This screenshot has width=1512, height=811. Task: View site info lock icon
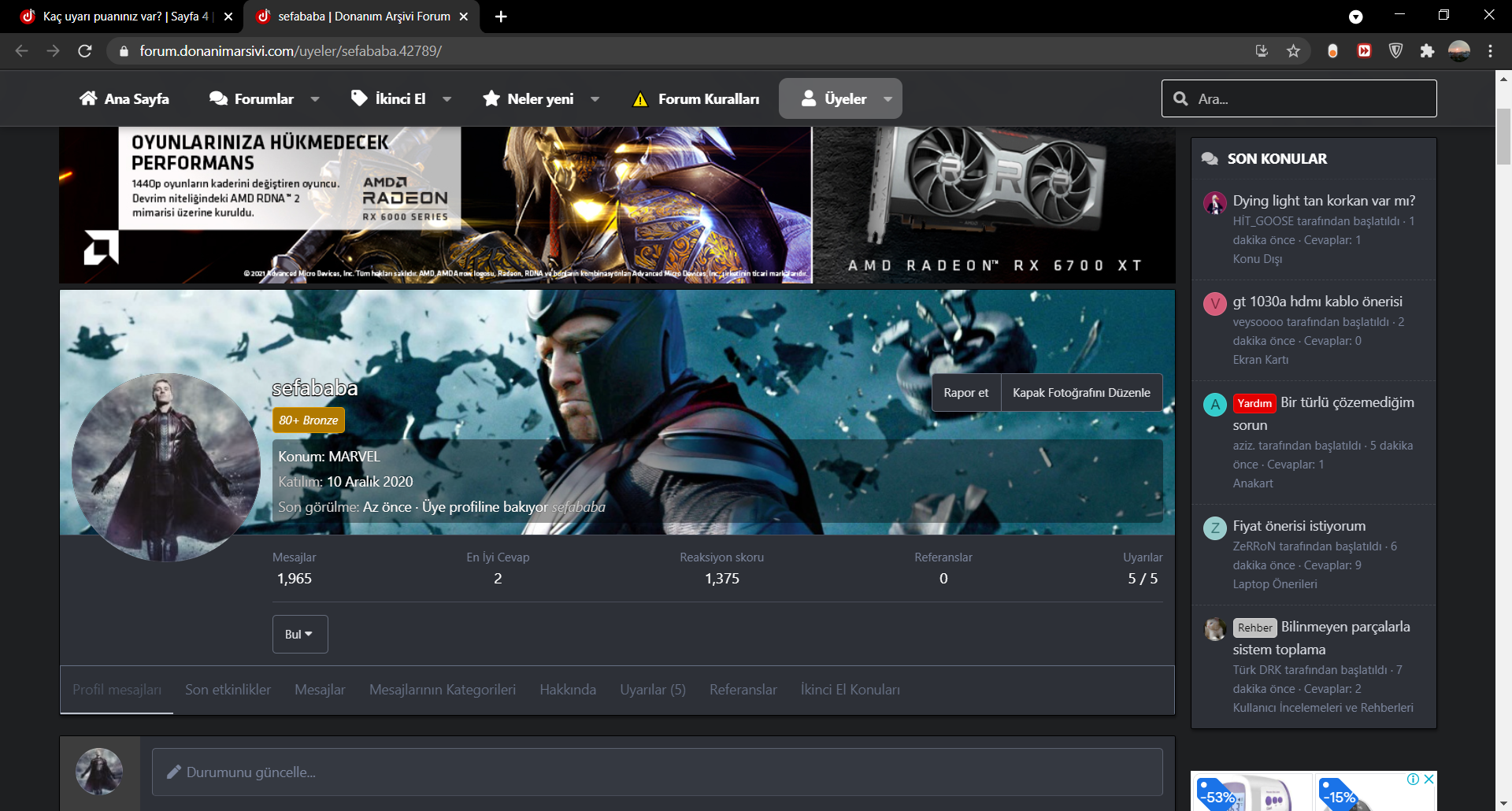tap(124, 50)
